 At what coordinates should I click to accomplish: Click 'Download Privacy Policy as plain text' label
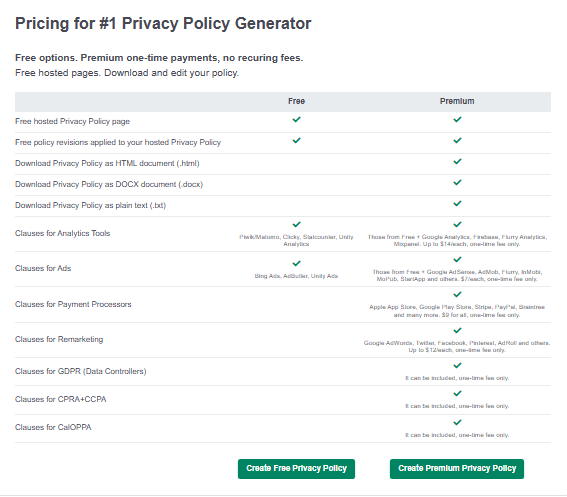point(90,205)
